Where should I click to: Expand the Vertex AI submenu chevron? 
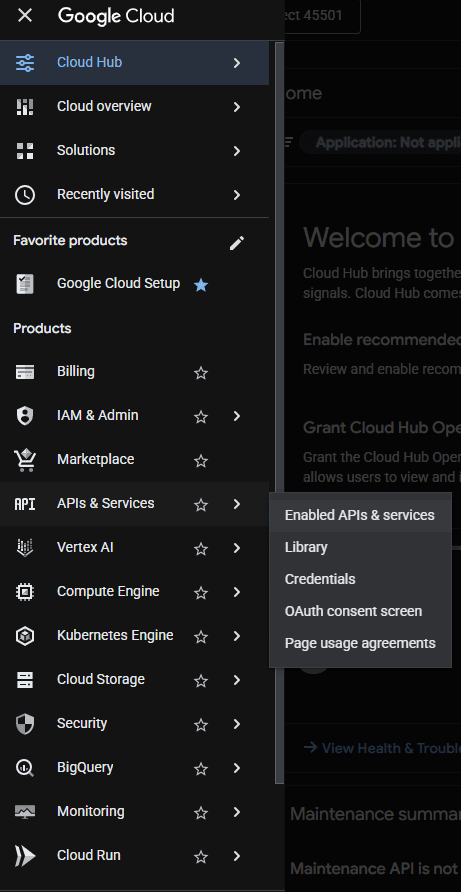tap(237, 548)
